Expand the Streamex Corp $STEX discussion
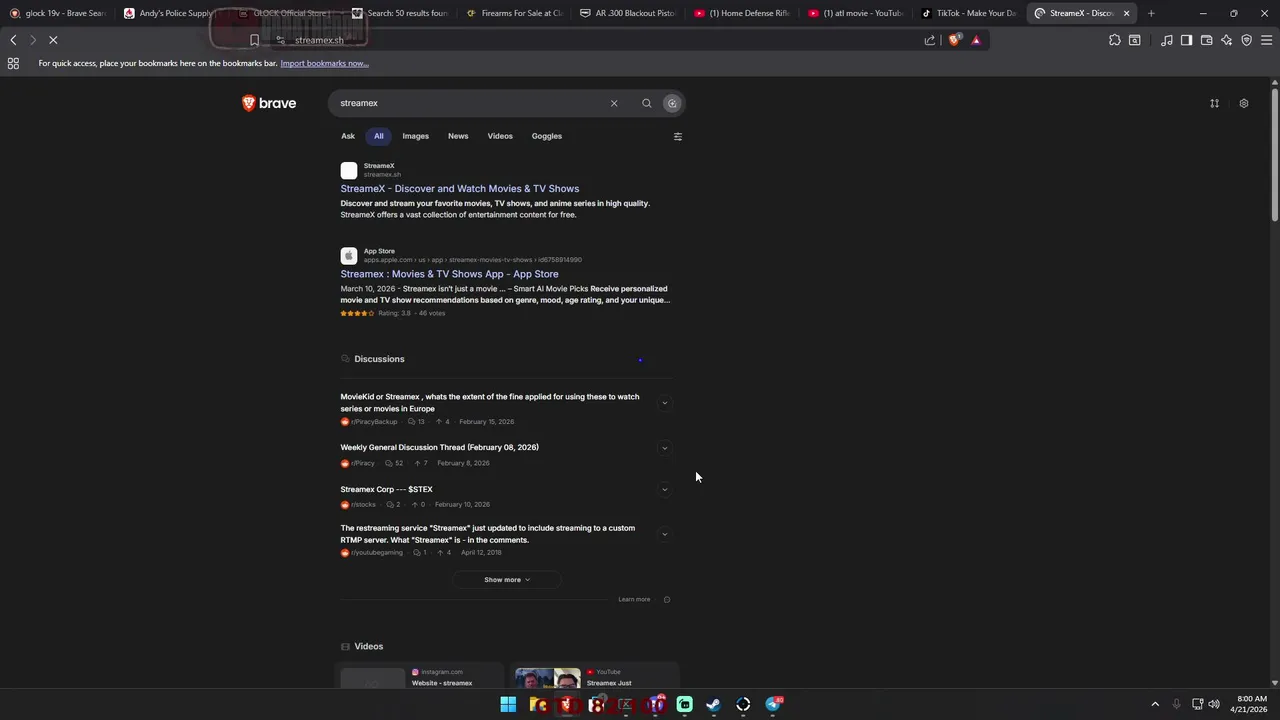Screen dimensions: 1280x720 tap(664, 490)
